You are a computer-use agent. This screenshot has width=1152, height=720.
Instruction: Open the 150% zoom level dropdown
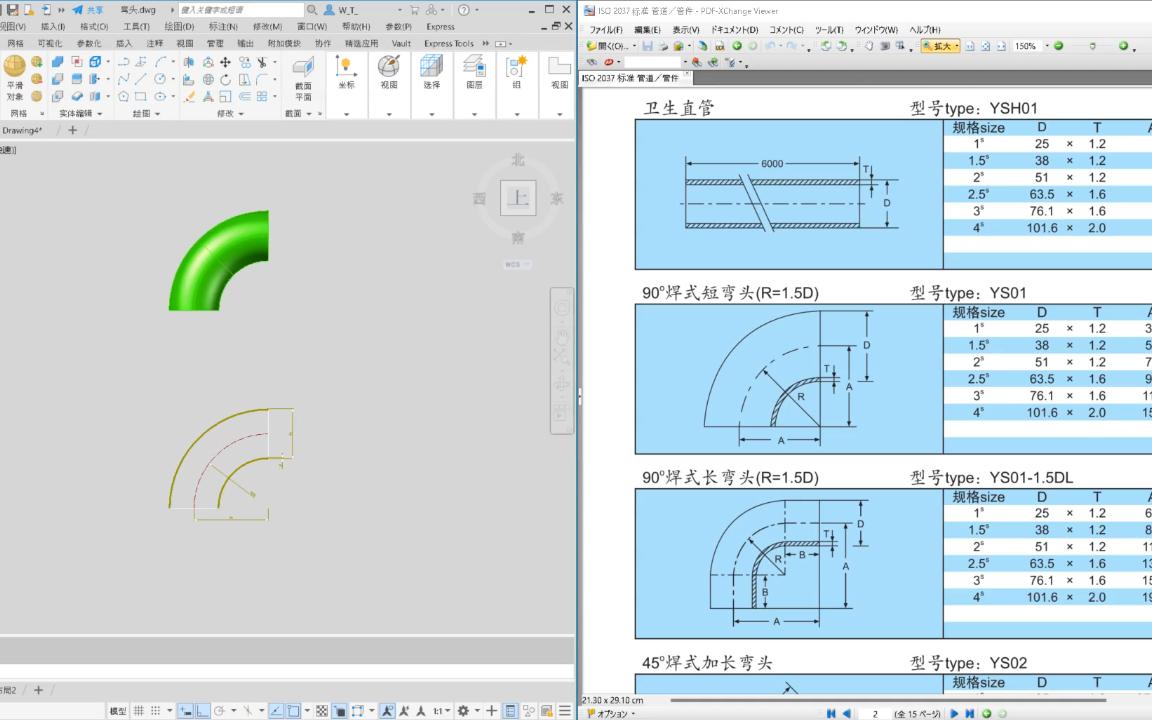pos(1047,46)
